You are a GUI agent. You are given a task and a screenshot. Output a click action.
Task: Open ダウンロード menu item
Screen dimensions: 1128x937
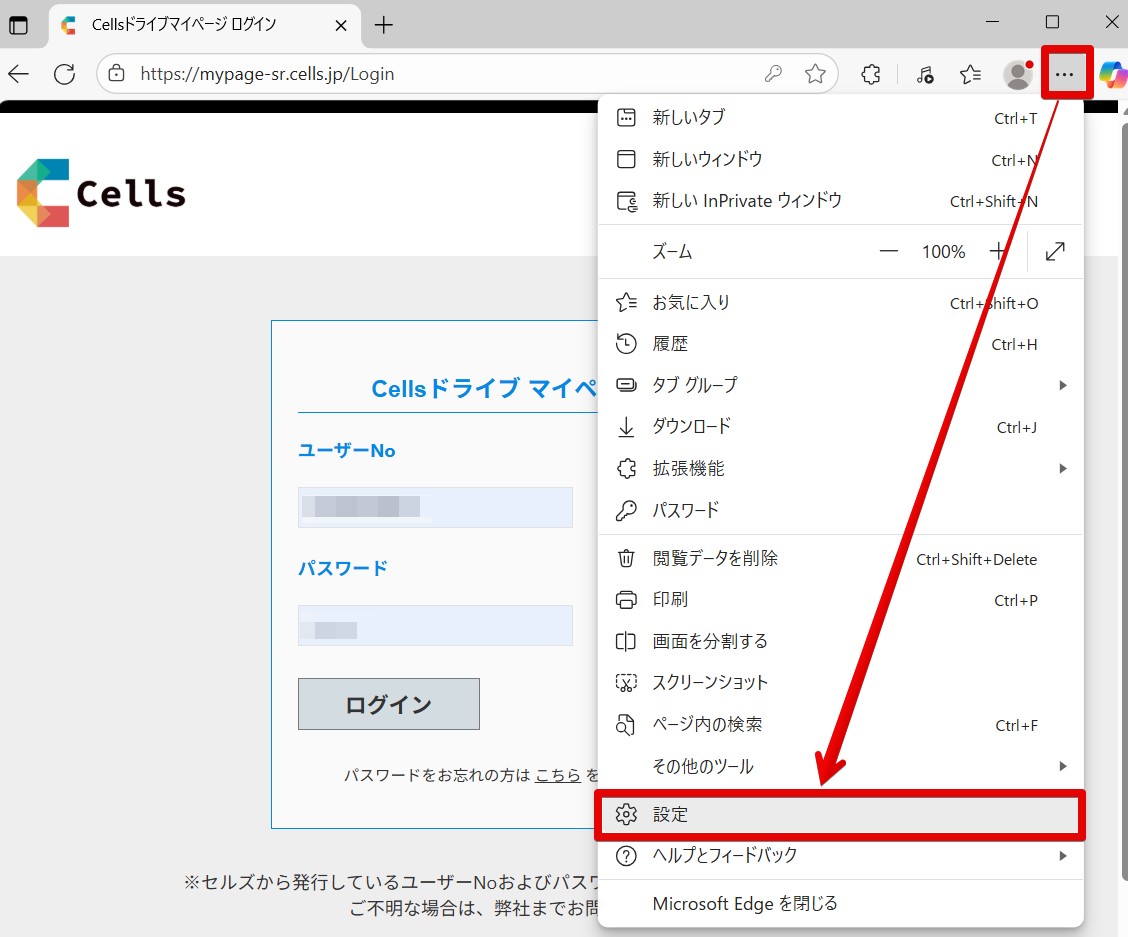pyautogui.click(x=840, y=427)
